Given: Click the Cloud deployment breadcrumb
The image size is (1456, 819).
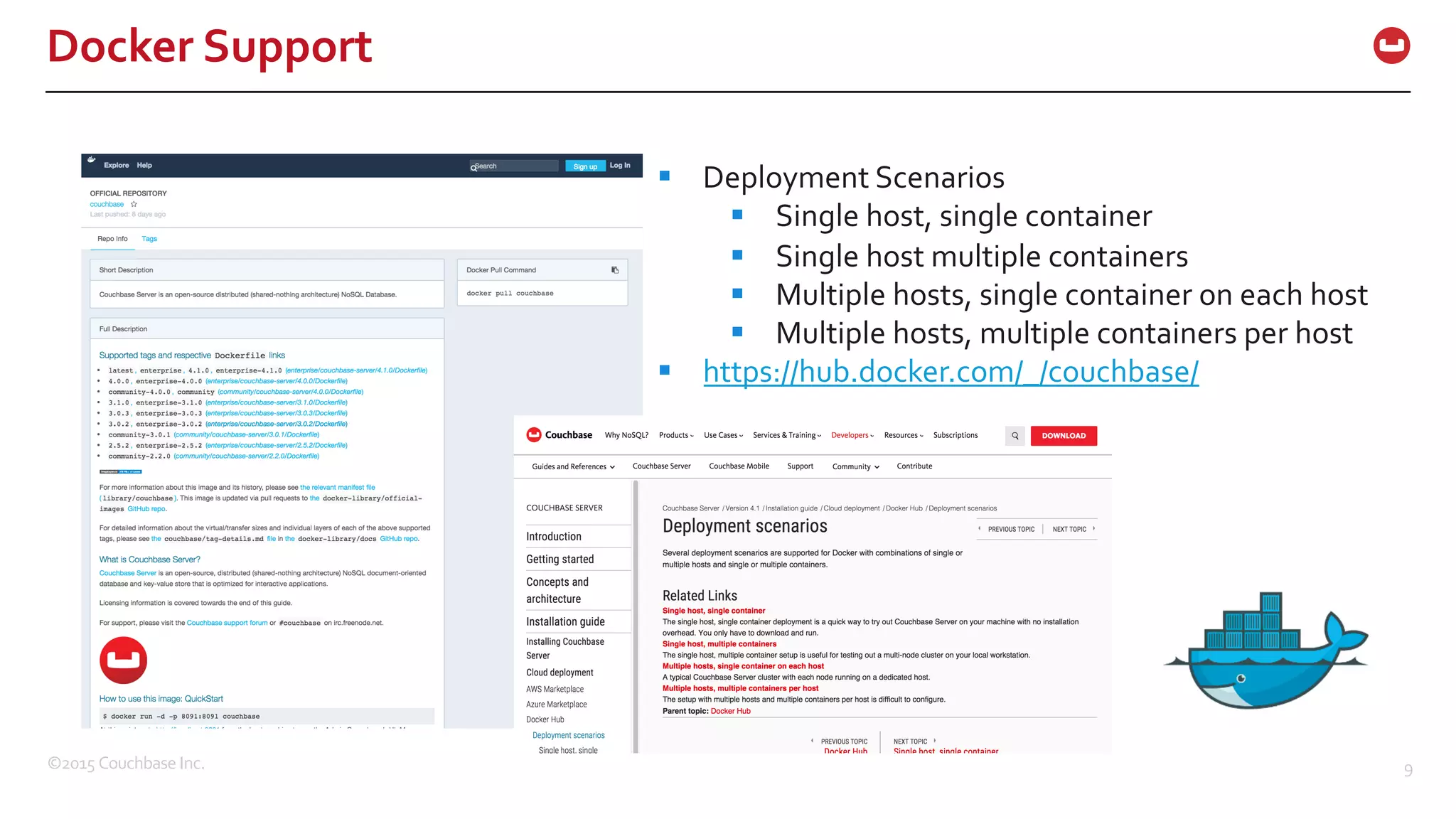Looking at the screenshot, I should (x=851, y=508).
